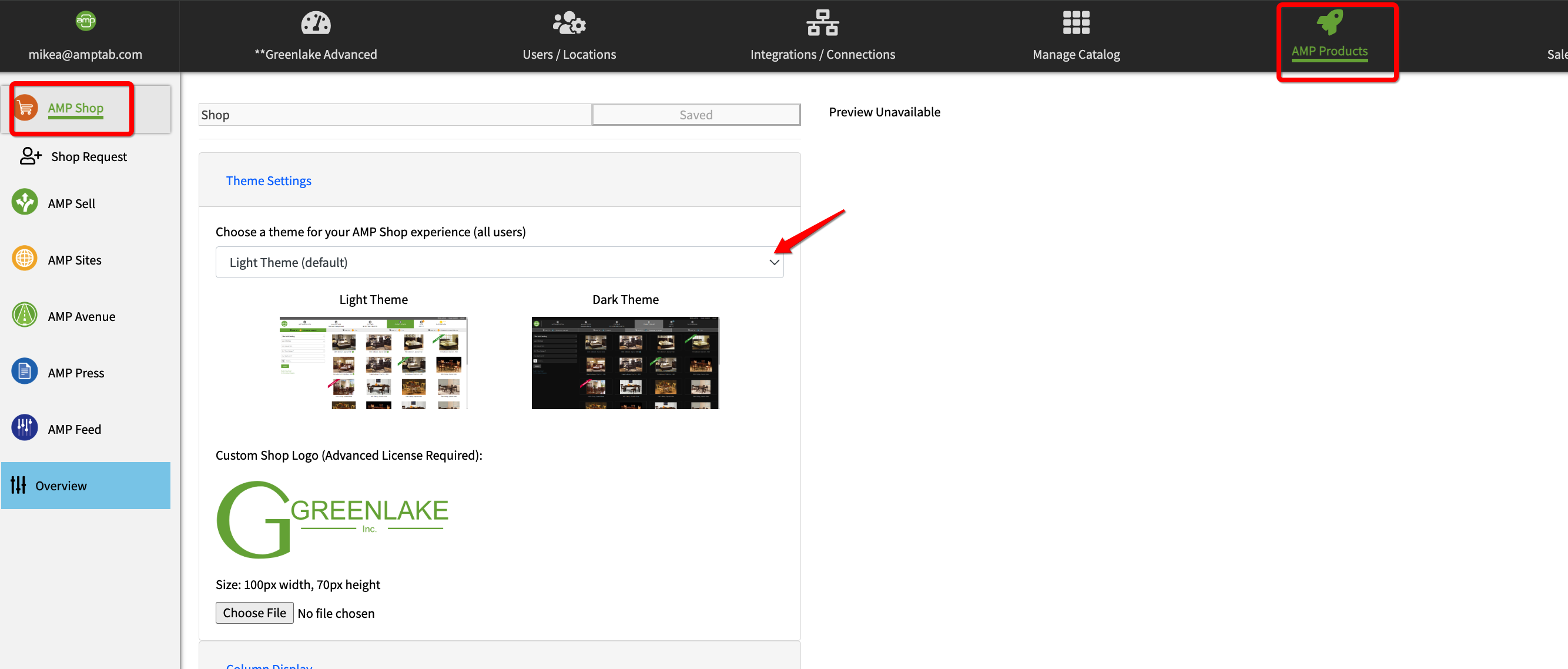This screenshot has height=669, width=1568.
Task: Click the AMP Avenue road icon
Action: (x=24, y=315)
